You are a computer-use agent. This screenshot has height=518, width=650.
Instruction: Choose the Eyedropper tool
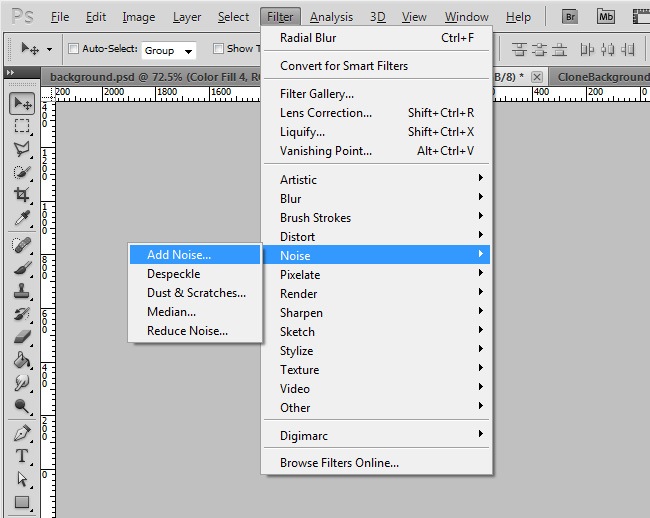point(22,218)
